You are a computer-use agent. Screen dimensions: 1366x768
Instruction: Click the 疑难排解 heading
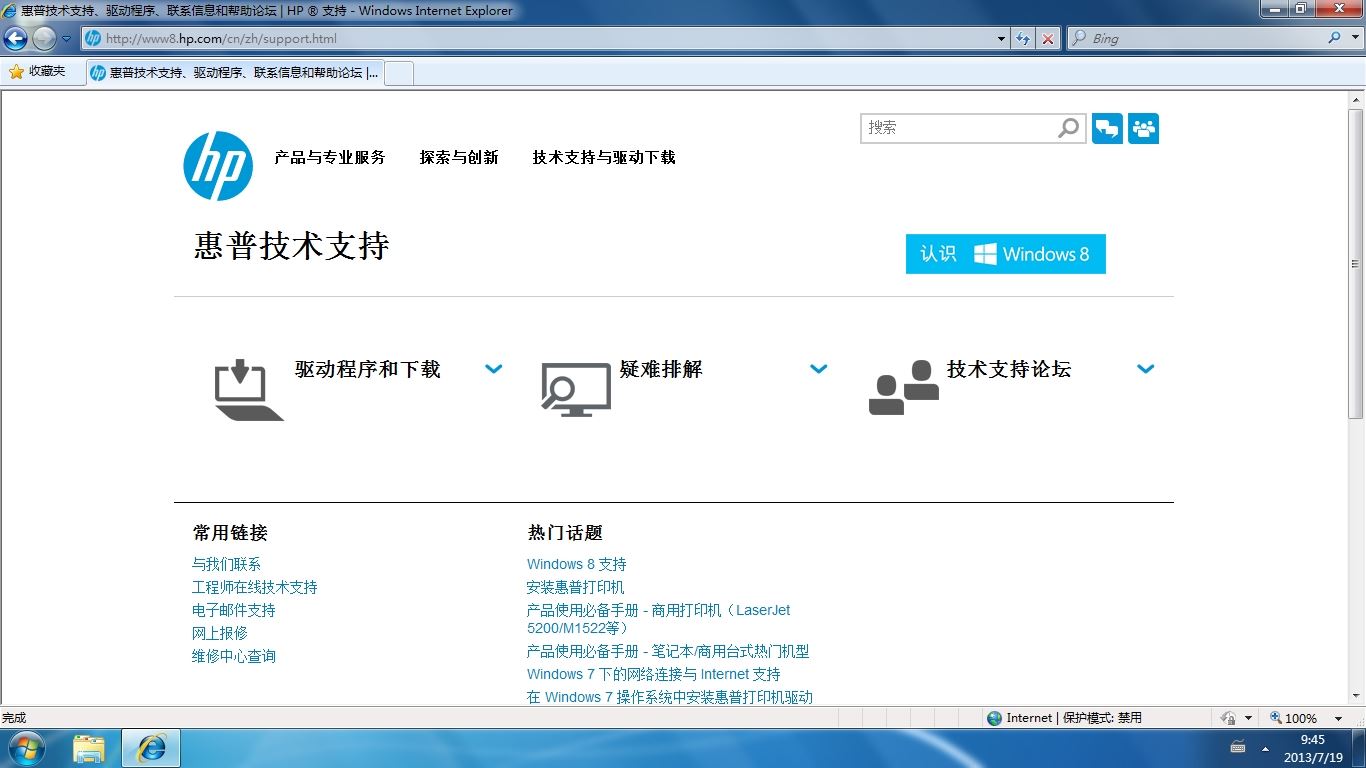661,369
